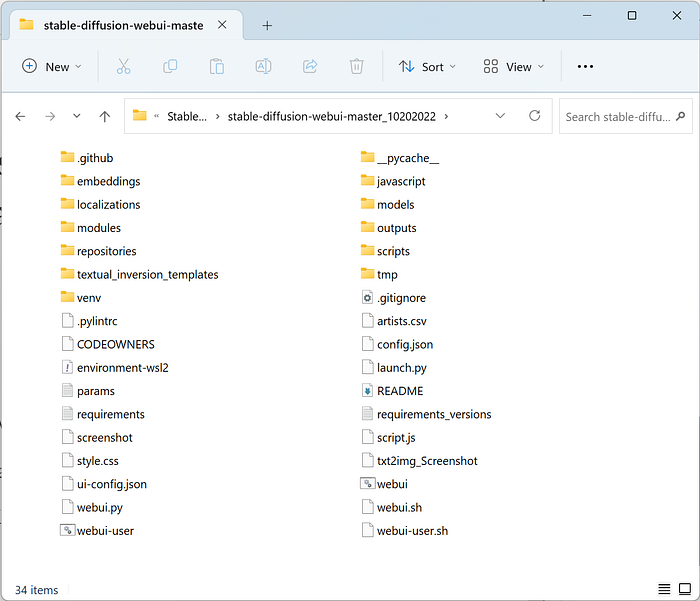Select the README markdown file icon
Viewport: 700px width, 601px height.
coord(367,391)
